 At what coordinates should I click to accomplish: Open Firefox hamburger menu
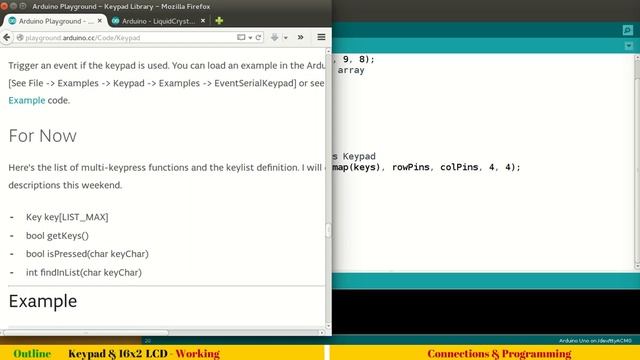tap(321, 38)
